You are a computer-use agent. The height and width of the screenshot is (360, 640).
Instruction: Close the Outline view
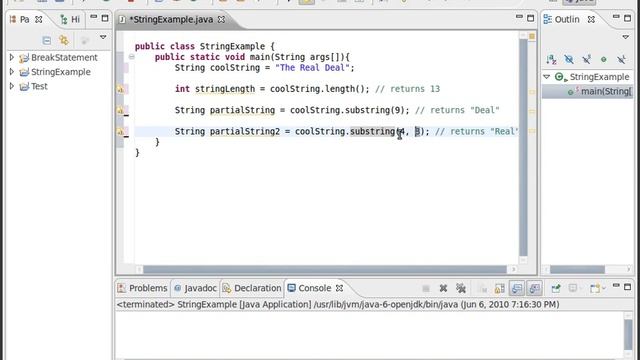[x=591, y=20]
